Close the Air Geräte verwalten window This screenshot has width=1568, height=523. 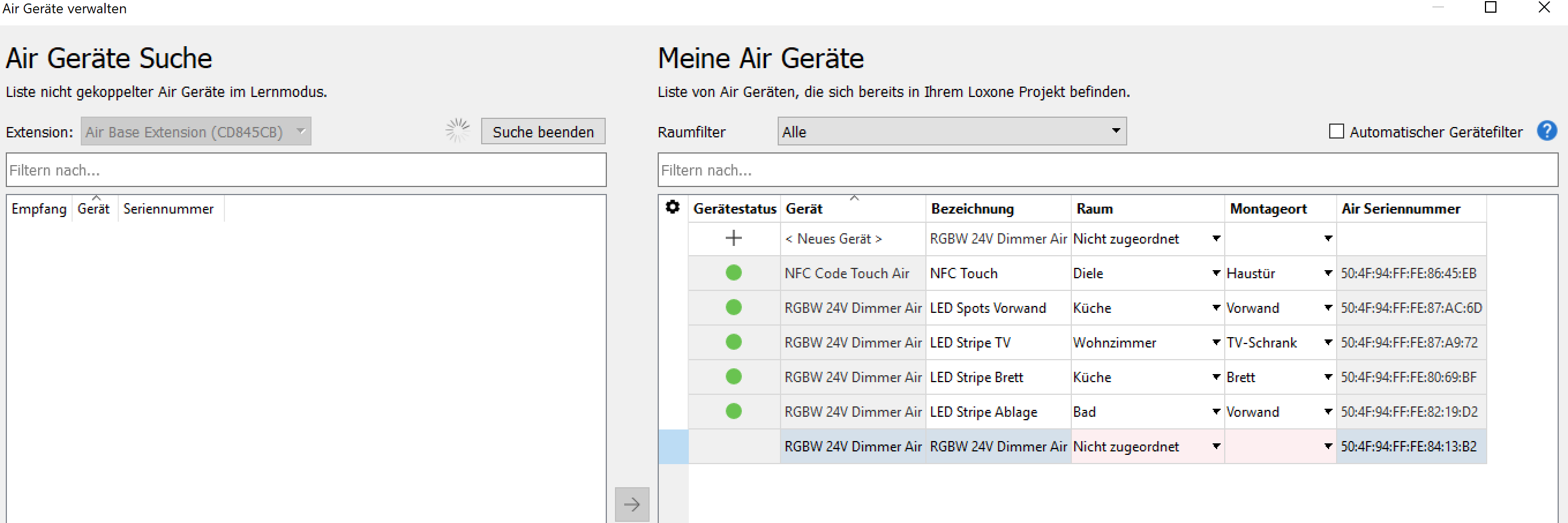click(x=1544, y=8)
